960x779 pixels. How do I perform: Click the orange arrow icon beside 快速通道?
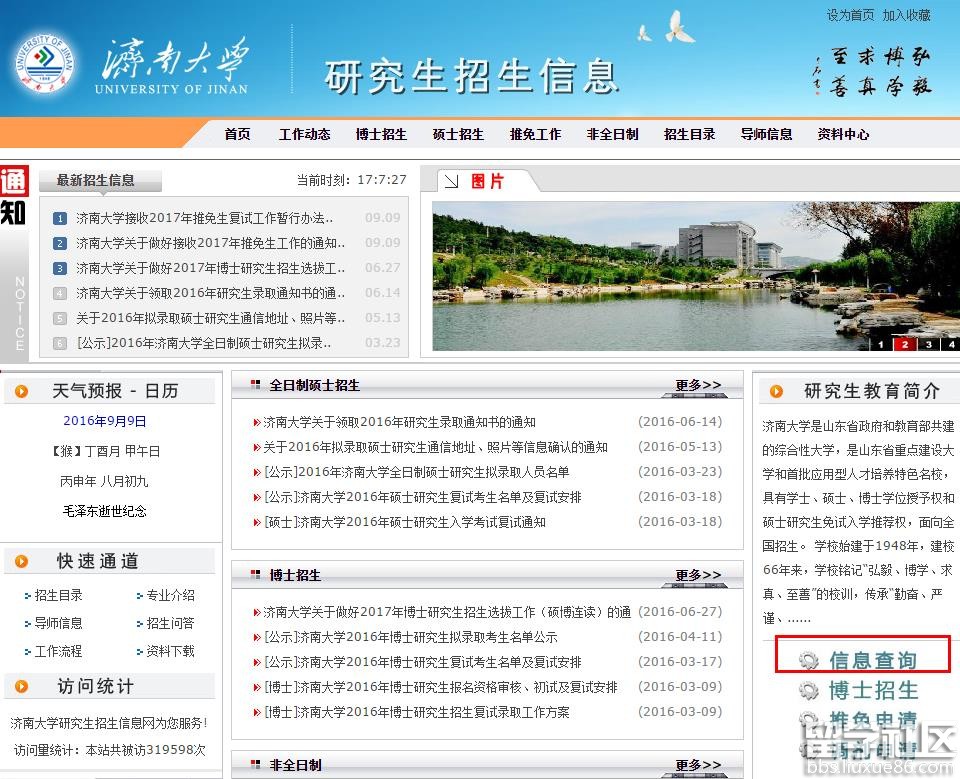22,562
